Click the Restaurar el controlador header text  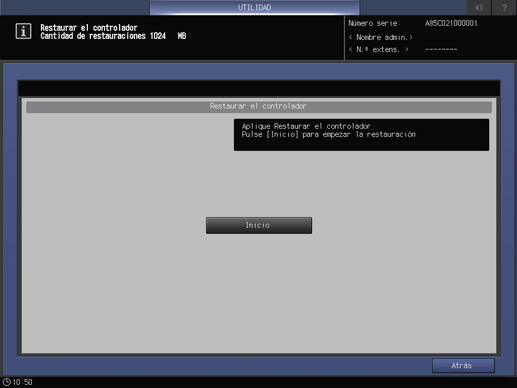(x=89, y=28)
